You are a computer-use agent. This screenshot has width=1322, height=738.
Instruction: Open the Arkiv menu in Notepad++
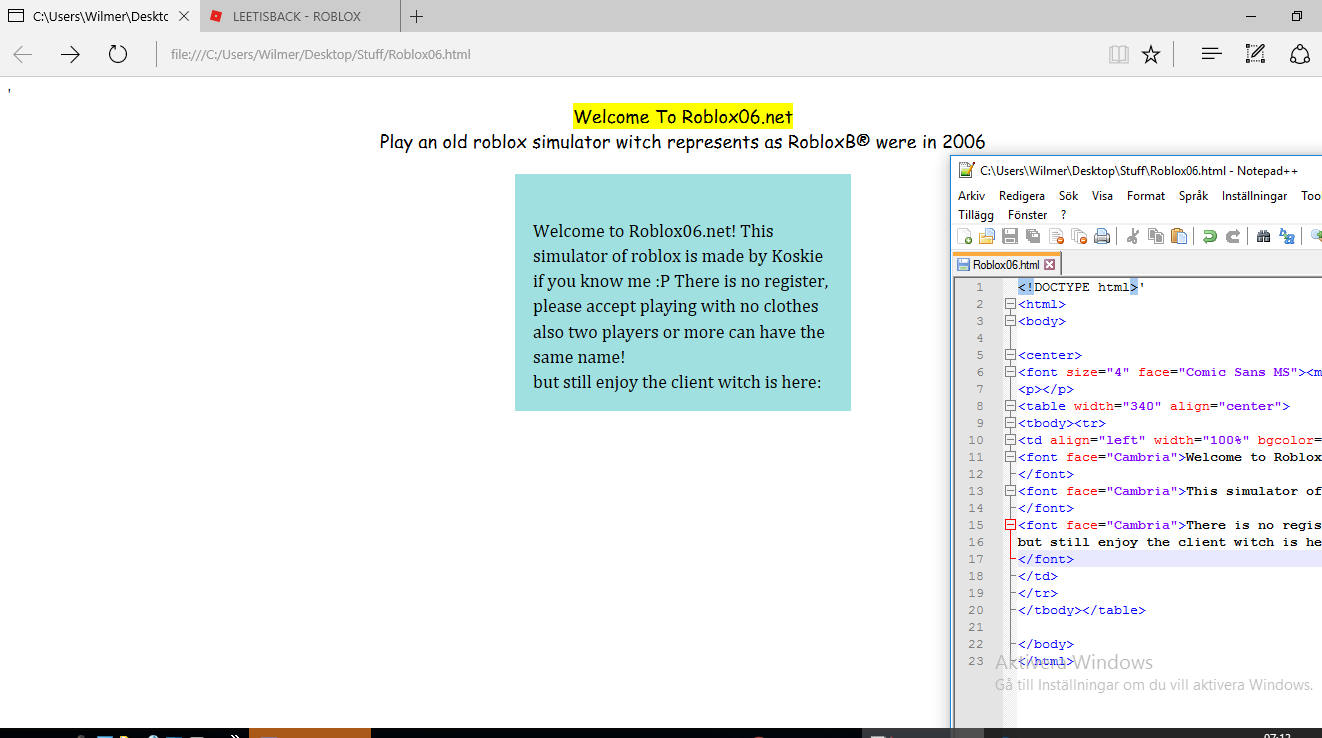tap(971, 196)
